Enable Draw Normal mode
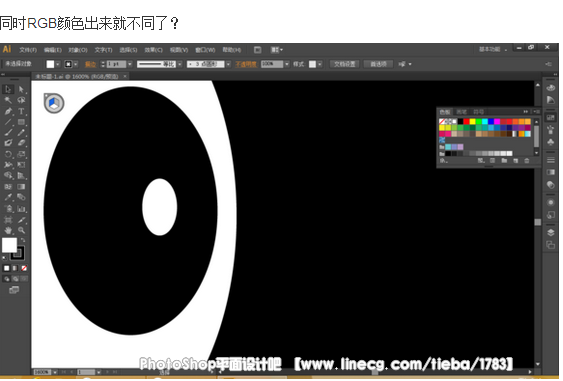The width and height of the screenshot is (563, 381). 6,279
